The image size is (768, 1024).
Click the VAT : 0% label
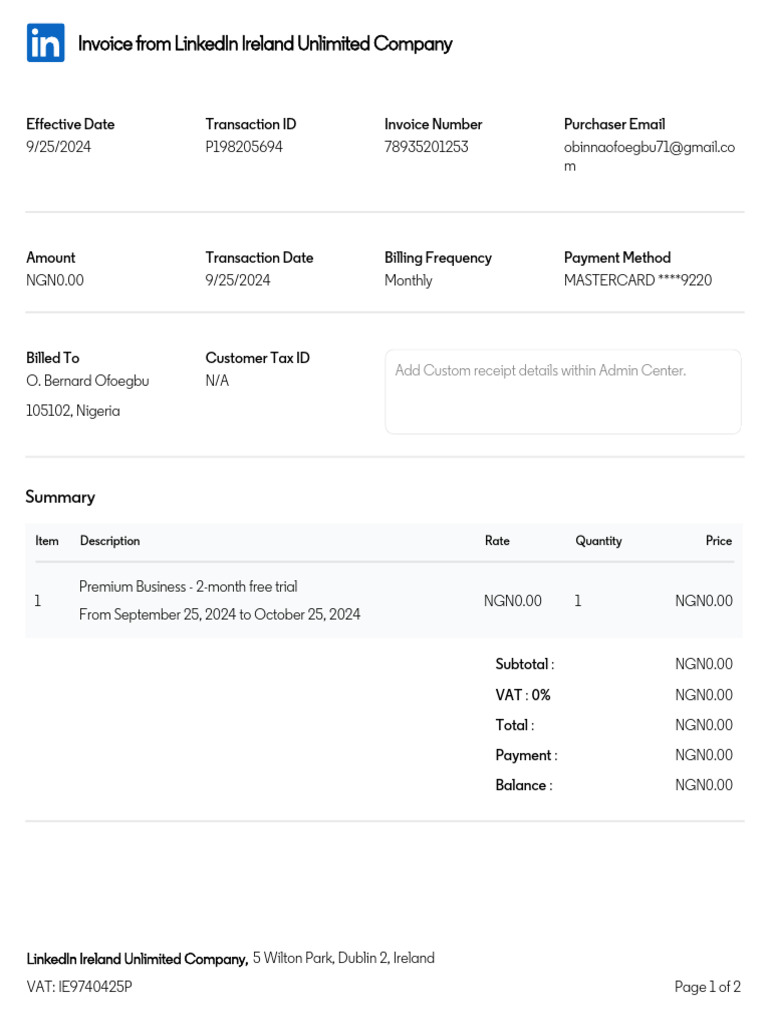pyautogui.click(x=523, y=695)
